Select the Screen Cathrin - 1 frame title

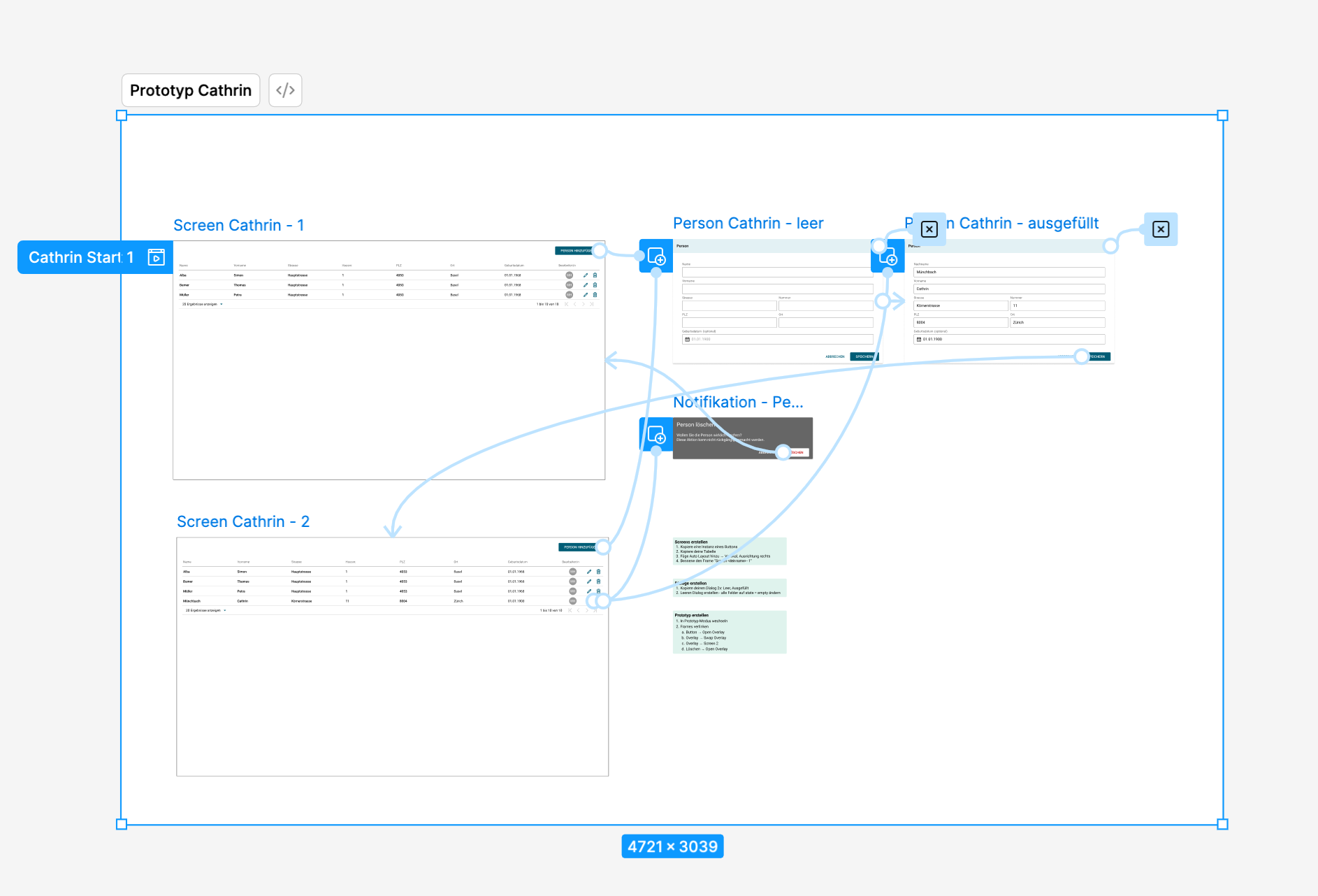[x=238, y=225]
